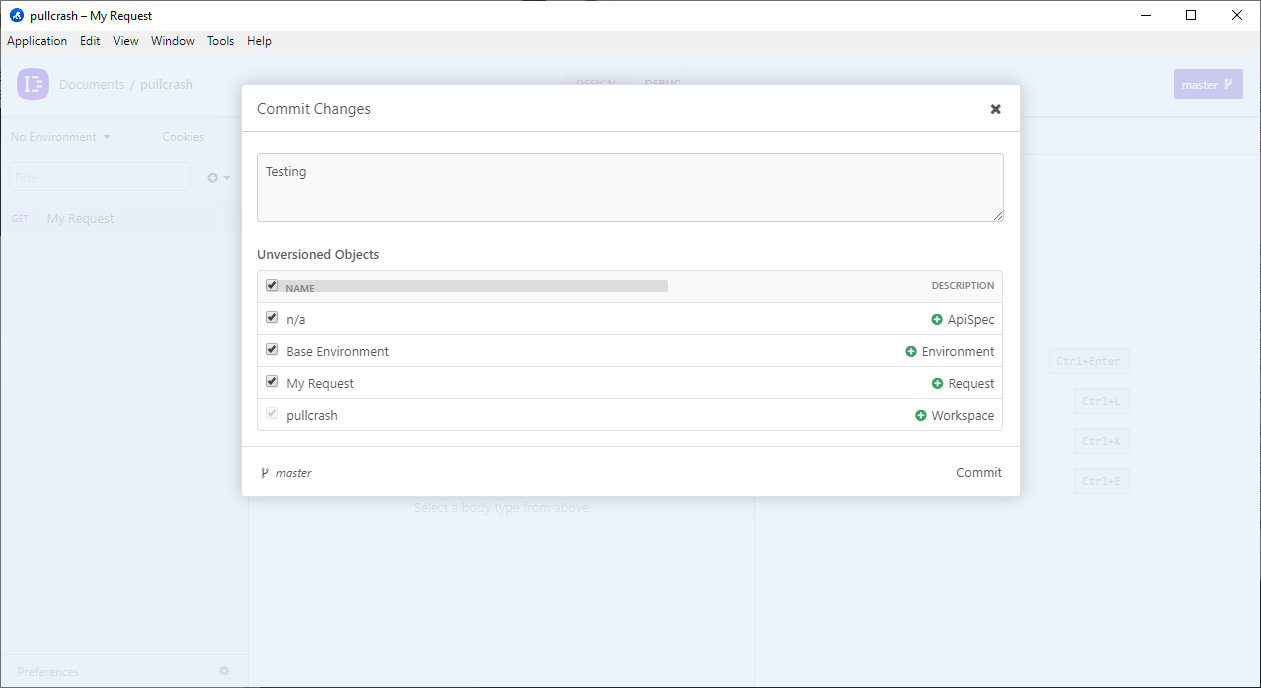This screenshot has width=1261, height=688.
Task: Open the master branch dropdown button
Action: (x=1208, y=85)
